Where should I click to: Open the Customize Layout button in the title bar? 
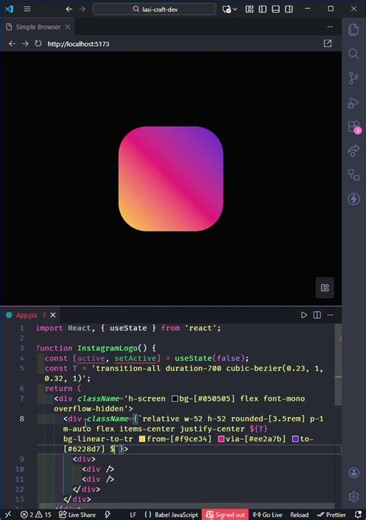pos(249,9)
